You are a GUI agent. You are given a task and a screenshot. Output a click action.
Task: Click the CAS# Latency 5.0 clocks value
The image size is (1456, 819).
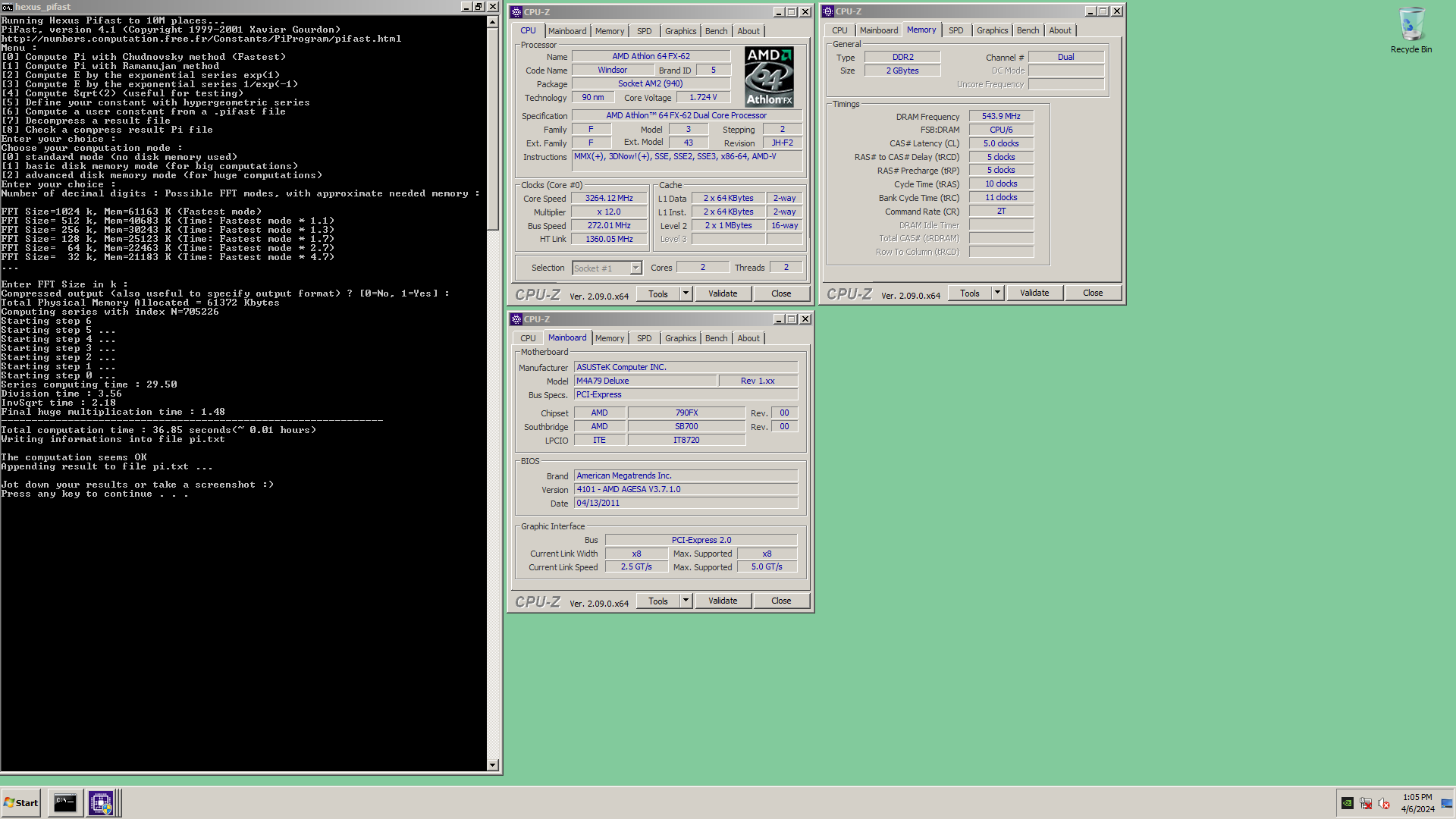tap(1001, 143)
